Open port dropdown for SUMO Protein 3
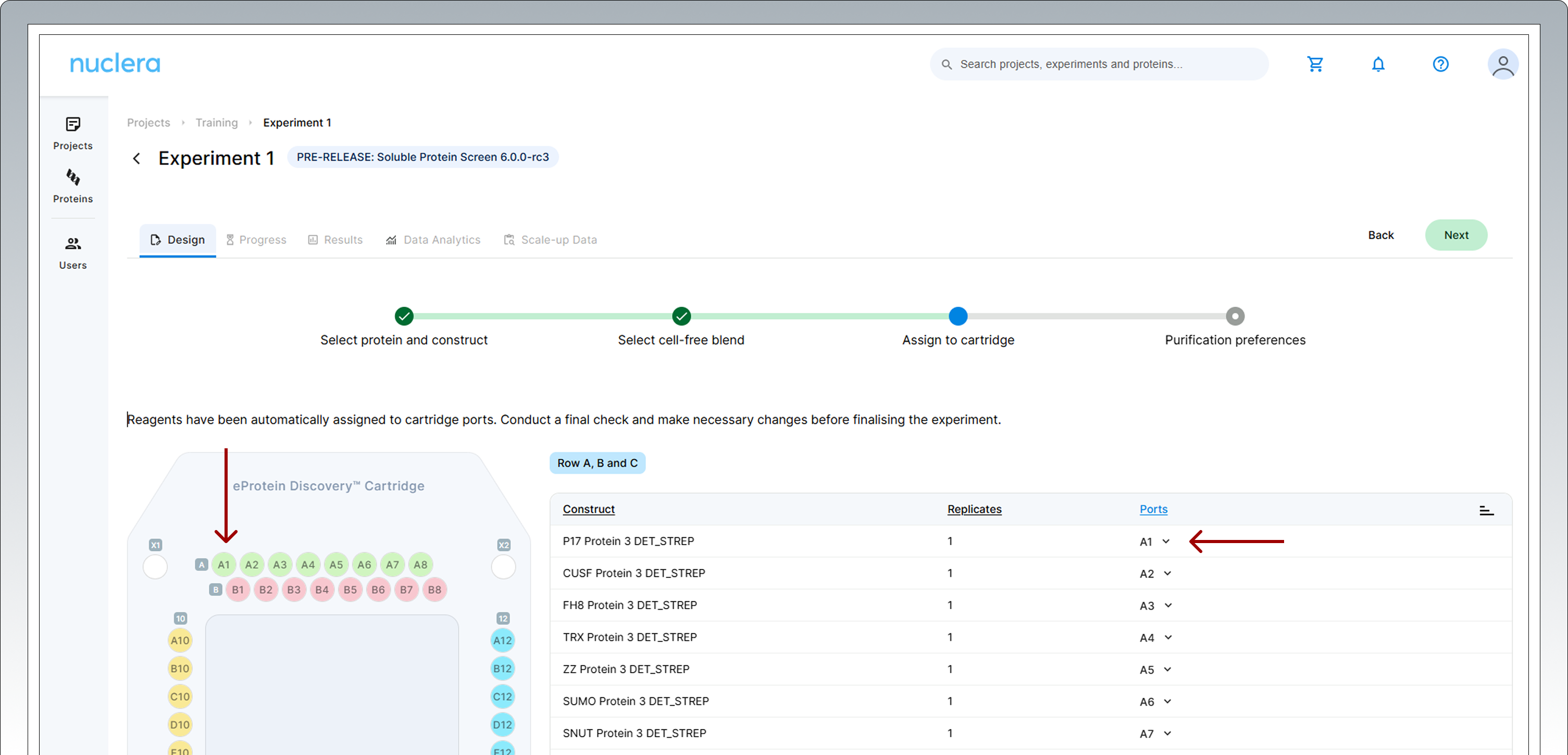This screenshot has width=1568, height=755. pos(1155,701)
